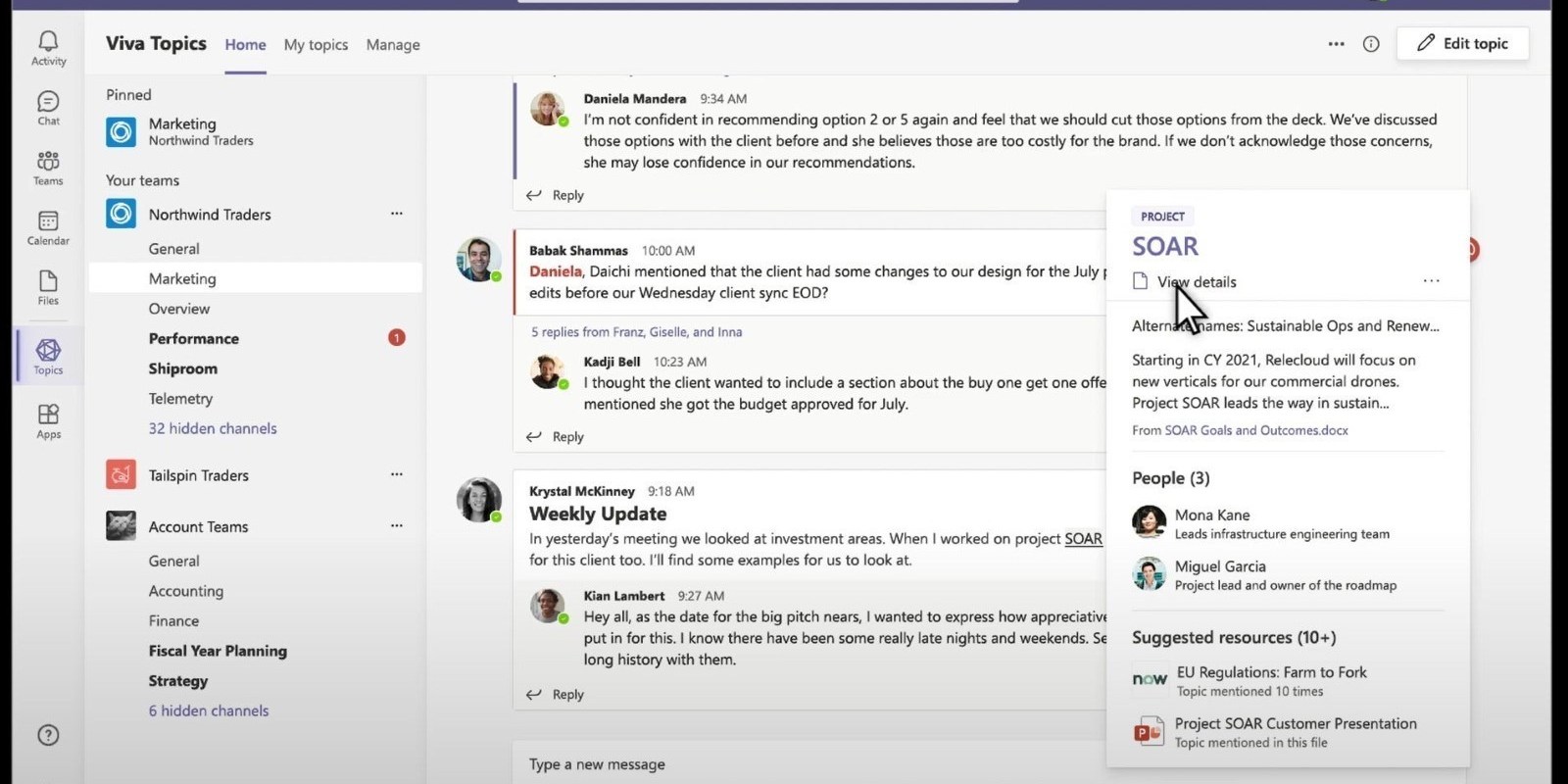Click the Weekly Update post heading
The width and height of the screenshot is (1568, 784).
[x=598, y=514]
